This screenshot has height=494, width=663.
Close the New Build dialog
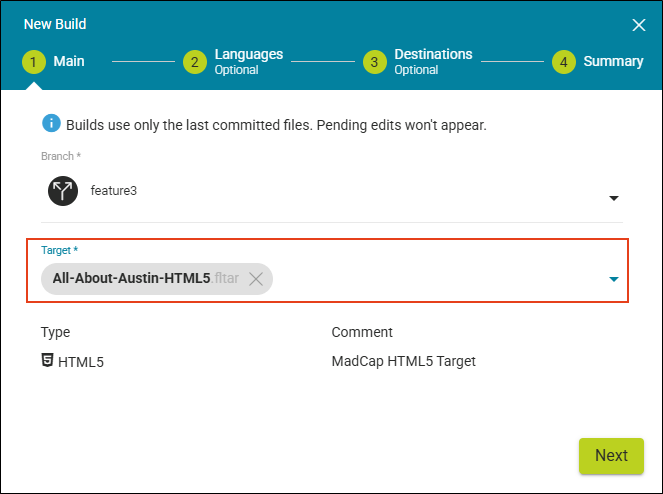tap(639, 25)
